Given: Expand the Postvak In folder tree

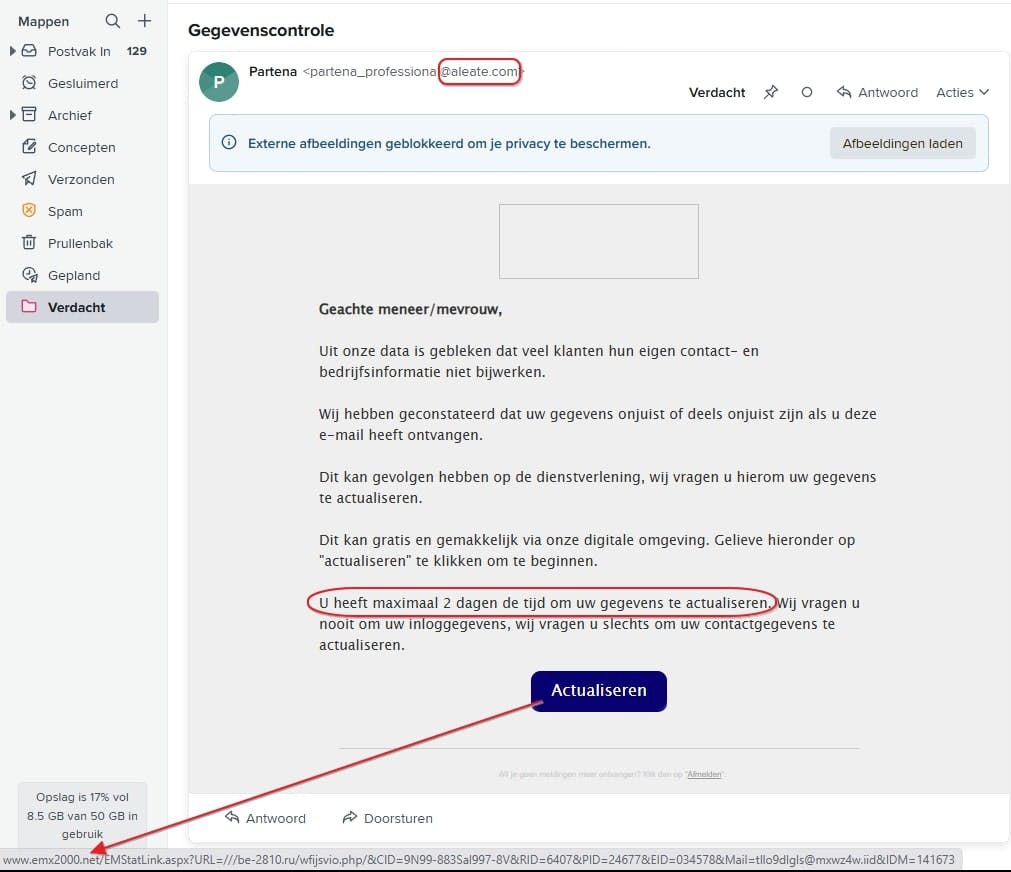Looking at the screenshot, I should [11, 51].
